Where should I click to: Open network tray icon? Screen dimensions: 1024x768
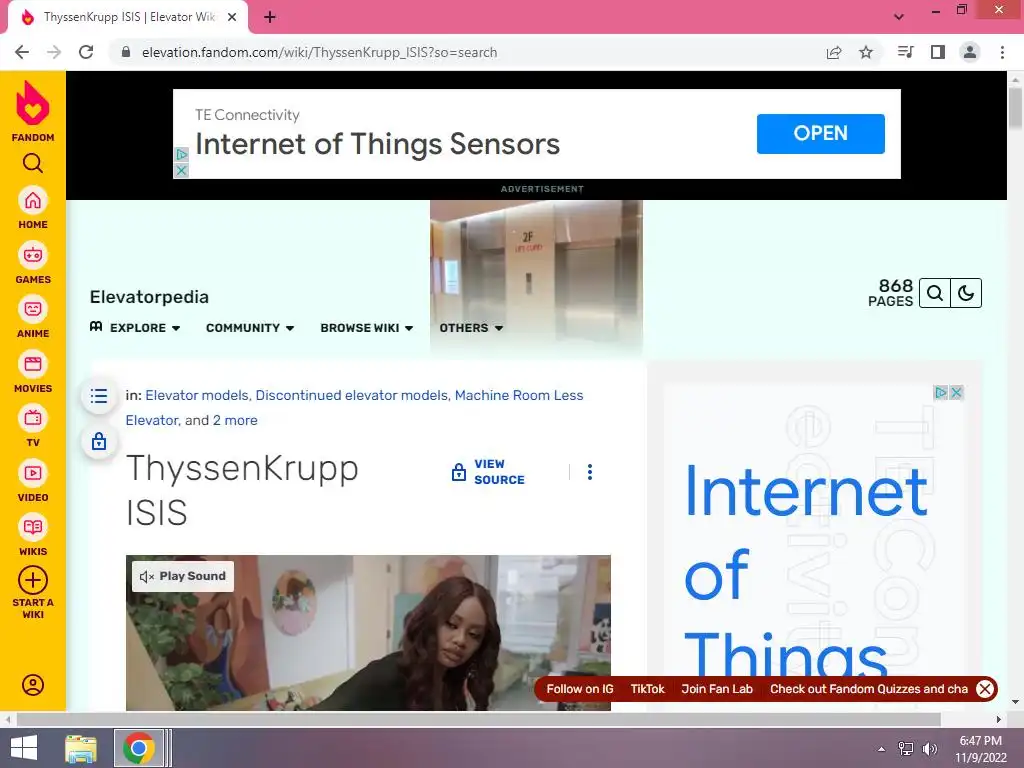[x=906, y=749]
